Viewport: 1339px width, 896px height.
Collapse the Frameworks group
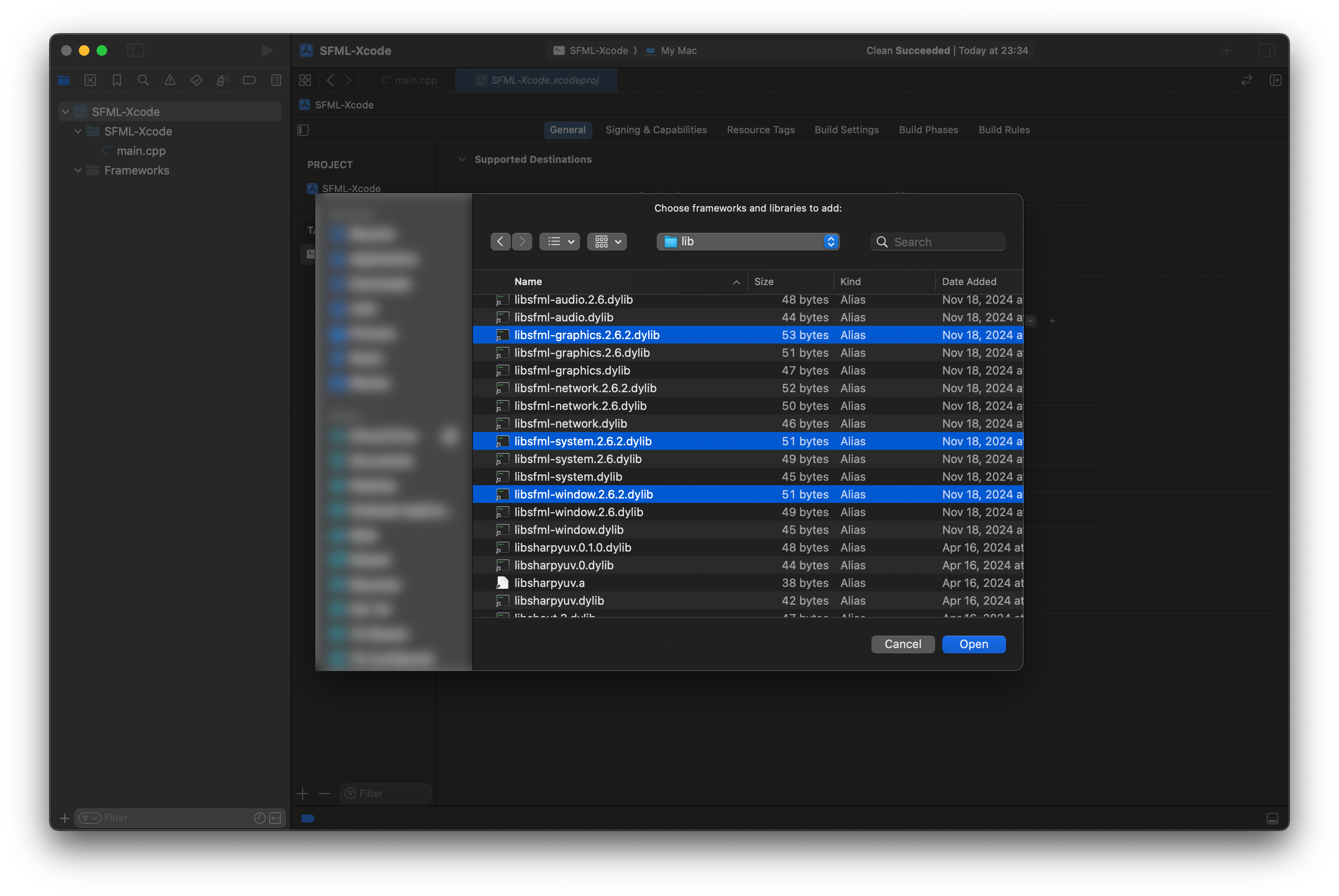[x=78, y=170]
